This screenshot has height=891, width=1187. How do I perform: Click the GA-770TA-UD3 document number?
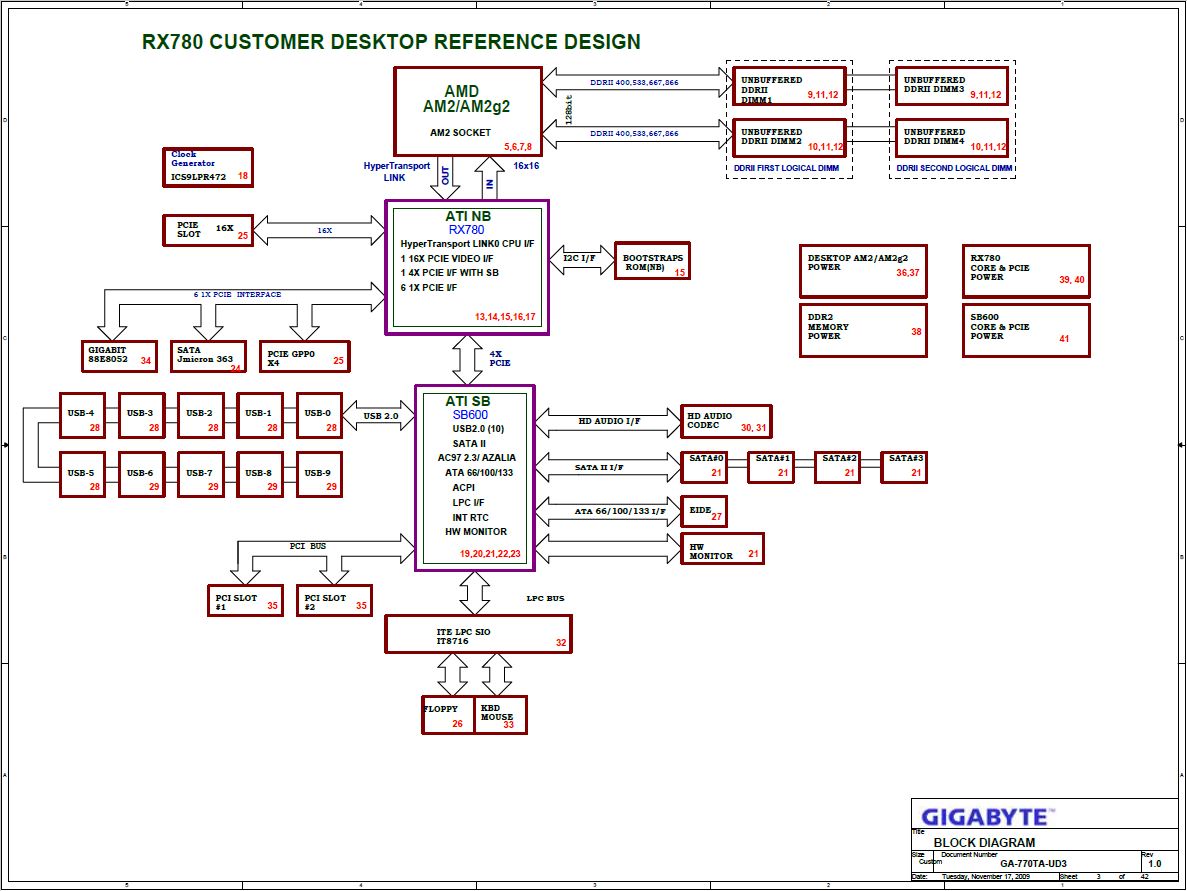pos(1033,864)
